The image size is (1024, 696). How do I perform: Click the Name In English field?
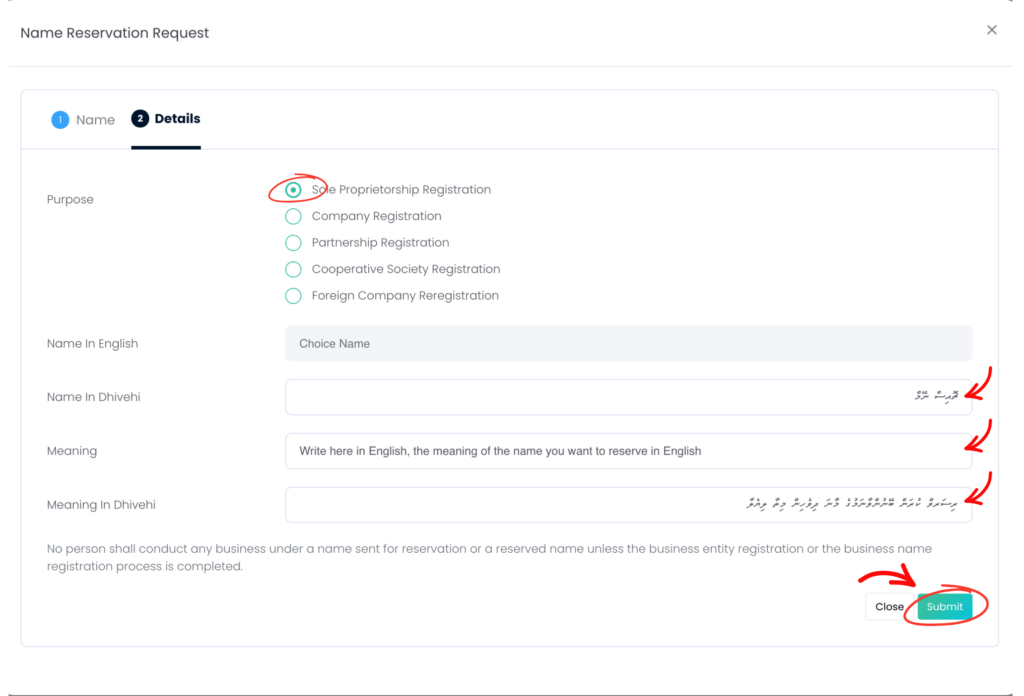click(x=628, y=343)
